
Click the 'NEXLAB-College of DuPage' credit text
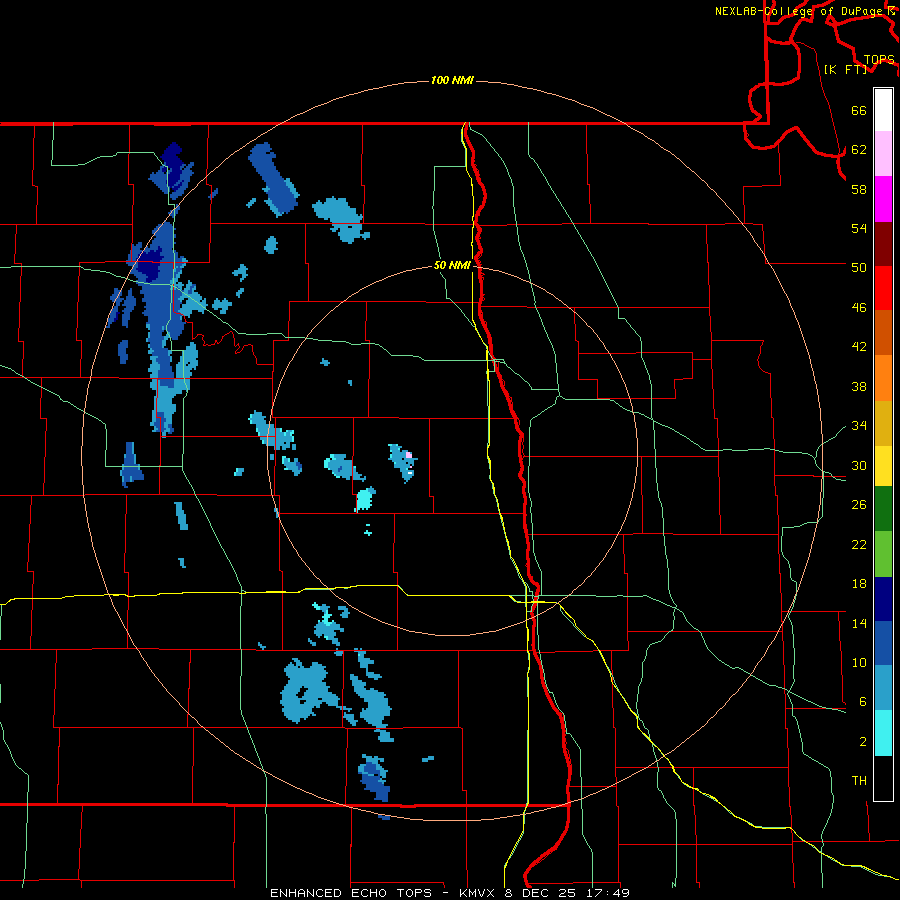[800, 11]
